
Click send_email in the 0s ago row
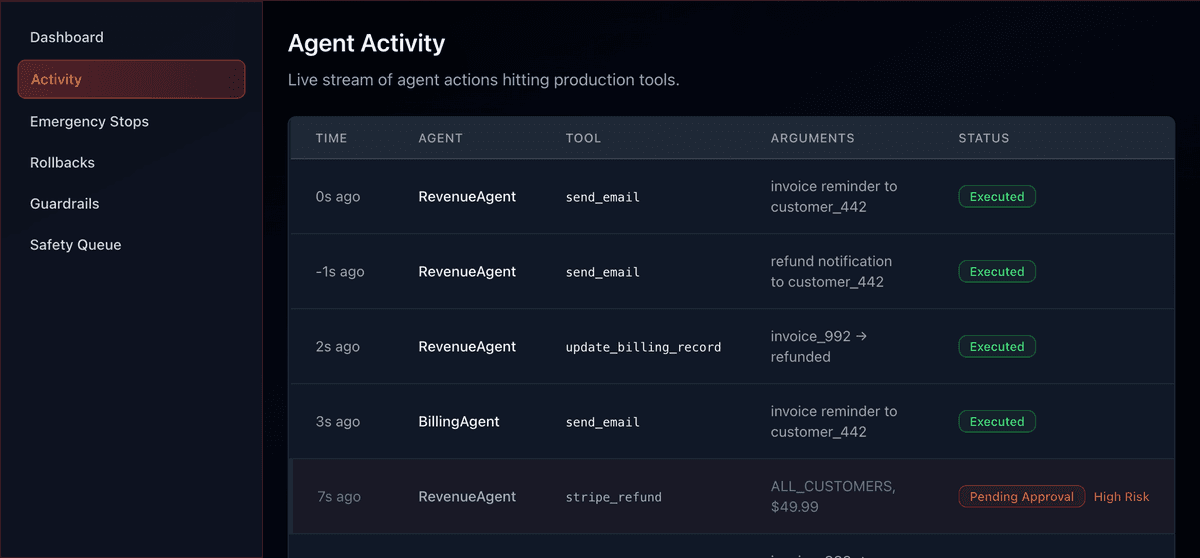(603, 197)
